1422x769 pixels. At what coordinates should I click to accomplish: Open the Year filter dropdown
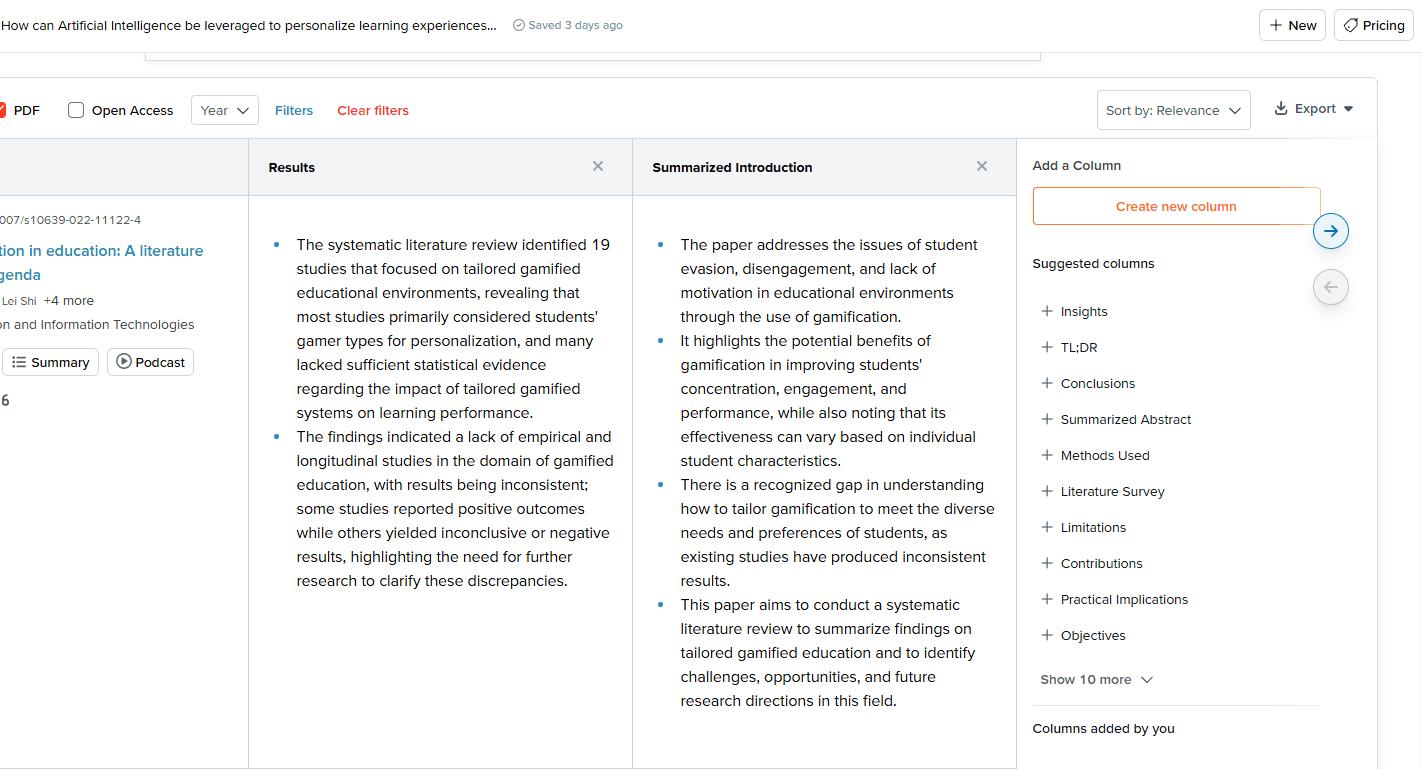tap(224, 110)
